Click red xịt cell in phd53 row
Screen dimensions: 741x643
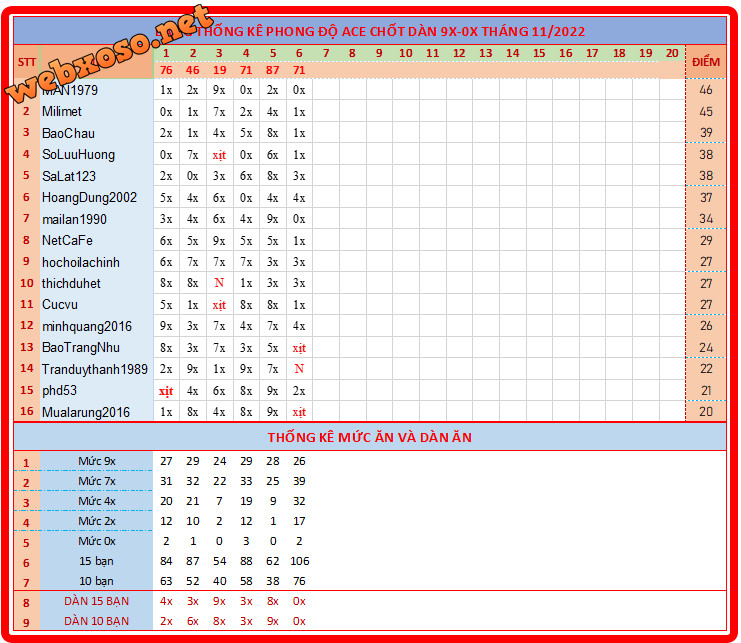(166, 391)
